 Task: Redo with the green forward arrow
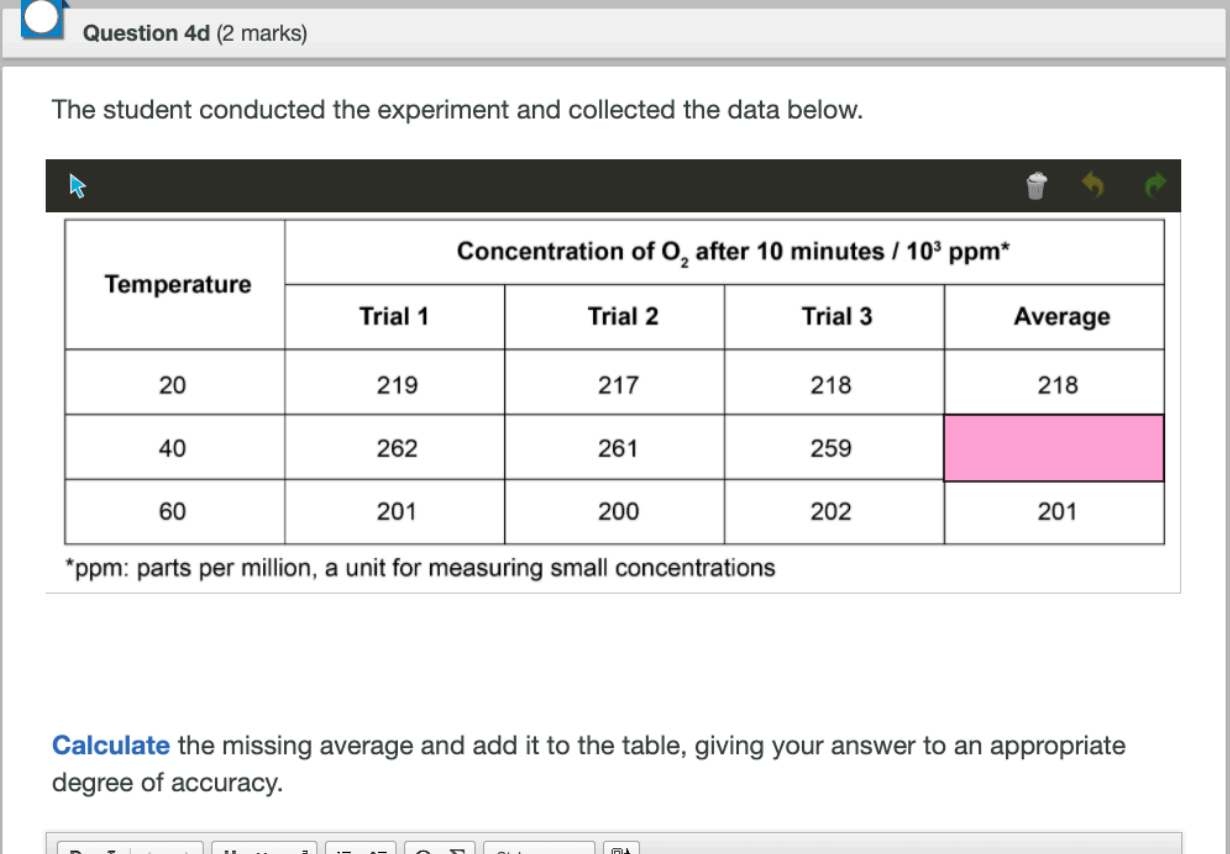point(1155,185)
